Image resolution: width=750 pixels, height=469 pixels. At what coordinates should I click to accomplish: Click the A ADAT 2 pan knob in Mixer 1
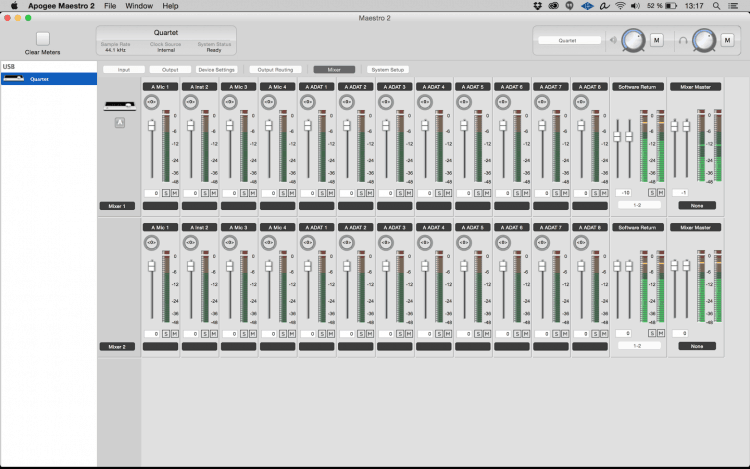coord(347,102)
